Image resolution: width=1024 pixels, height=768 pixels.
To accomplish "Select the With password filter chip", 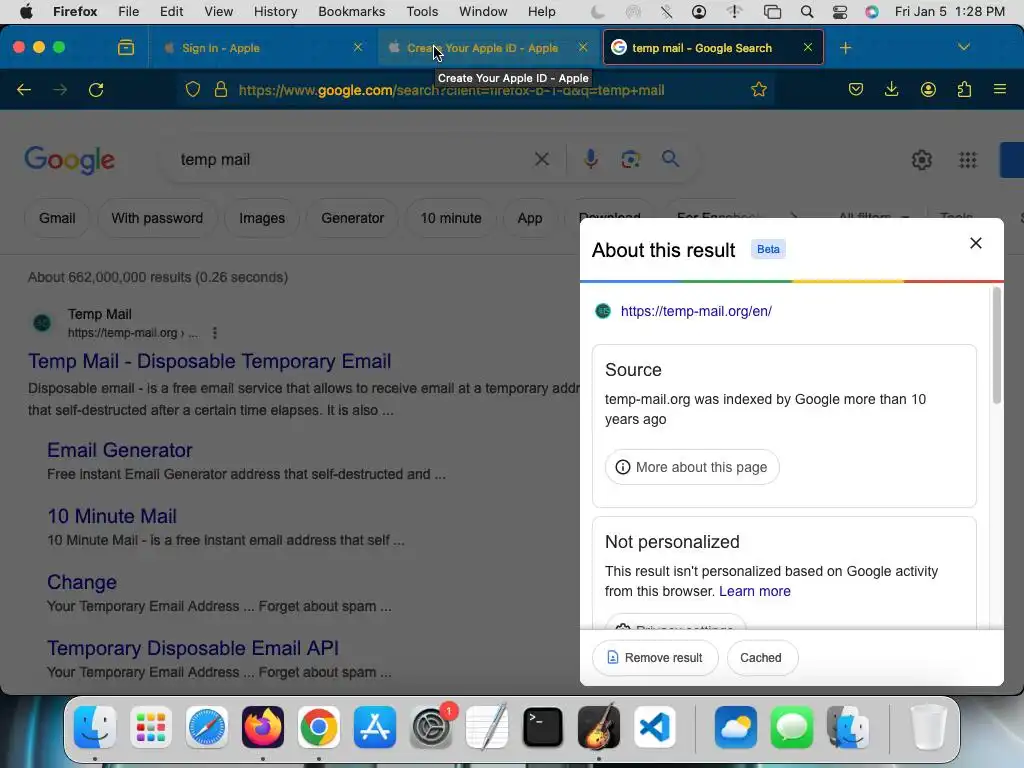I will tap(157, 218).
